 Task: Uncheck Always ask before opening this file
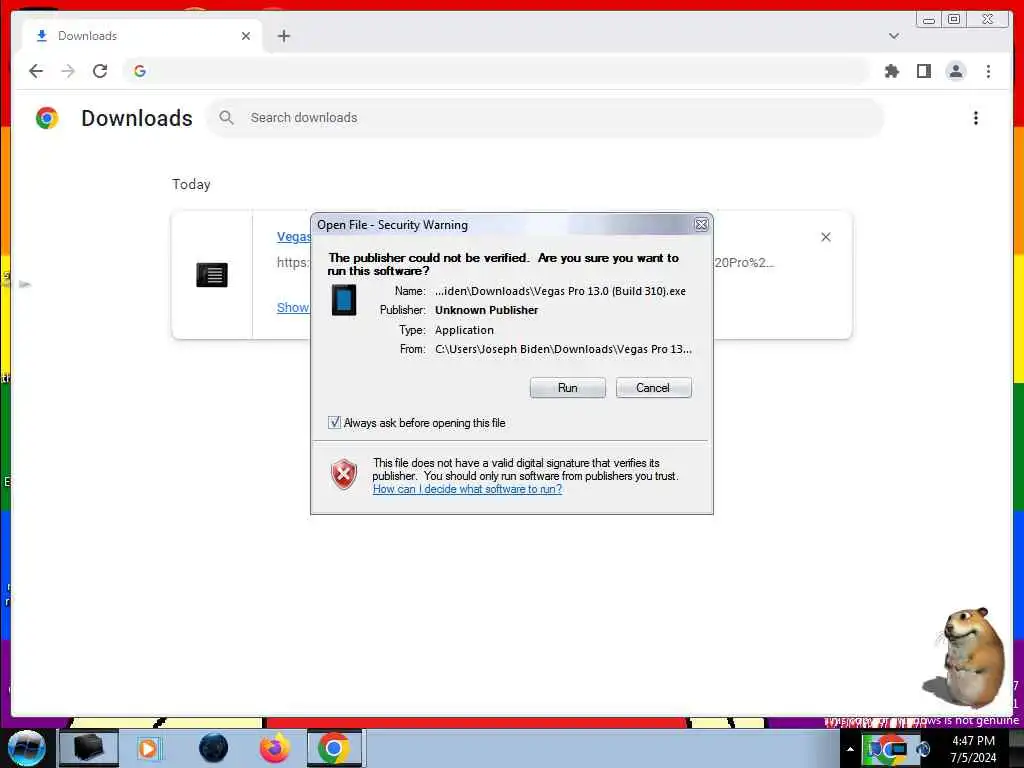pos(334,423)
